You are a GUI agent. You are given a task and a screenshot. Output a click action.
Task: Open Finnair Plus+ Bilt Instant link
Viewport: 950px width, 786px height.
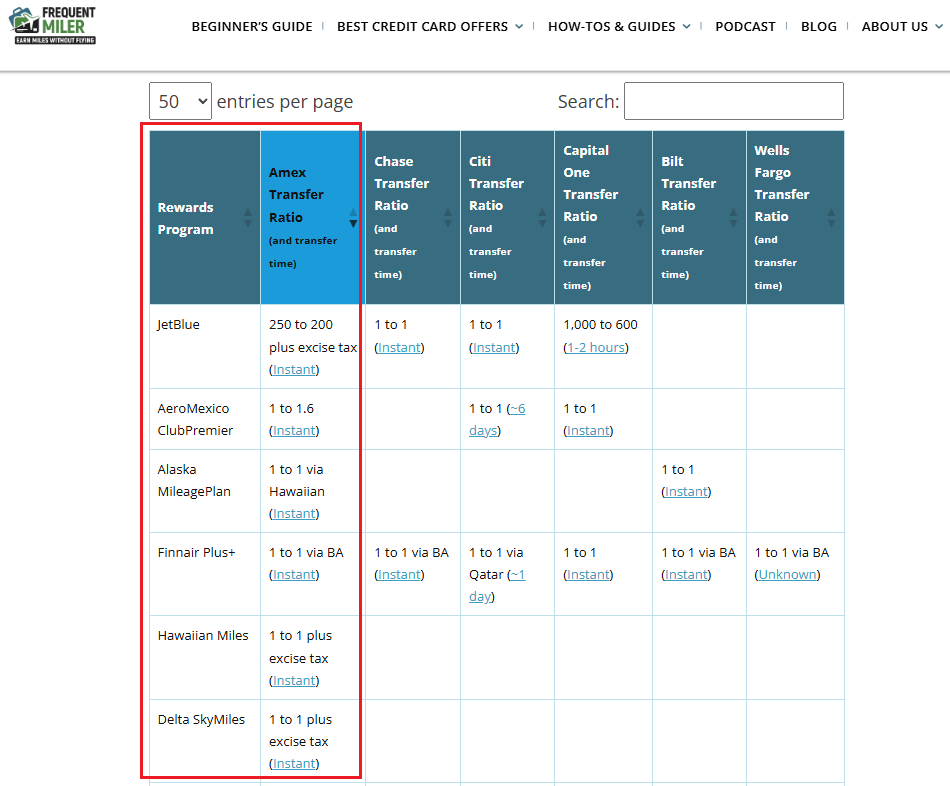click(x=686, y=575)
